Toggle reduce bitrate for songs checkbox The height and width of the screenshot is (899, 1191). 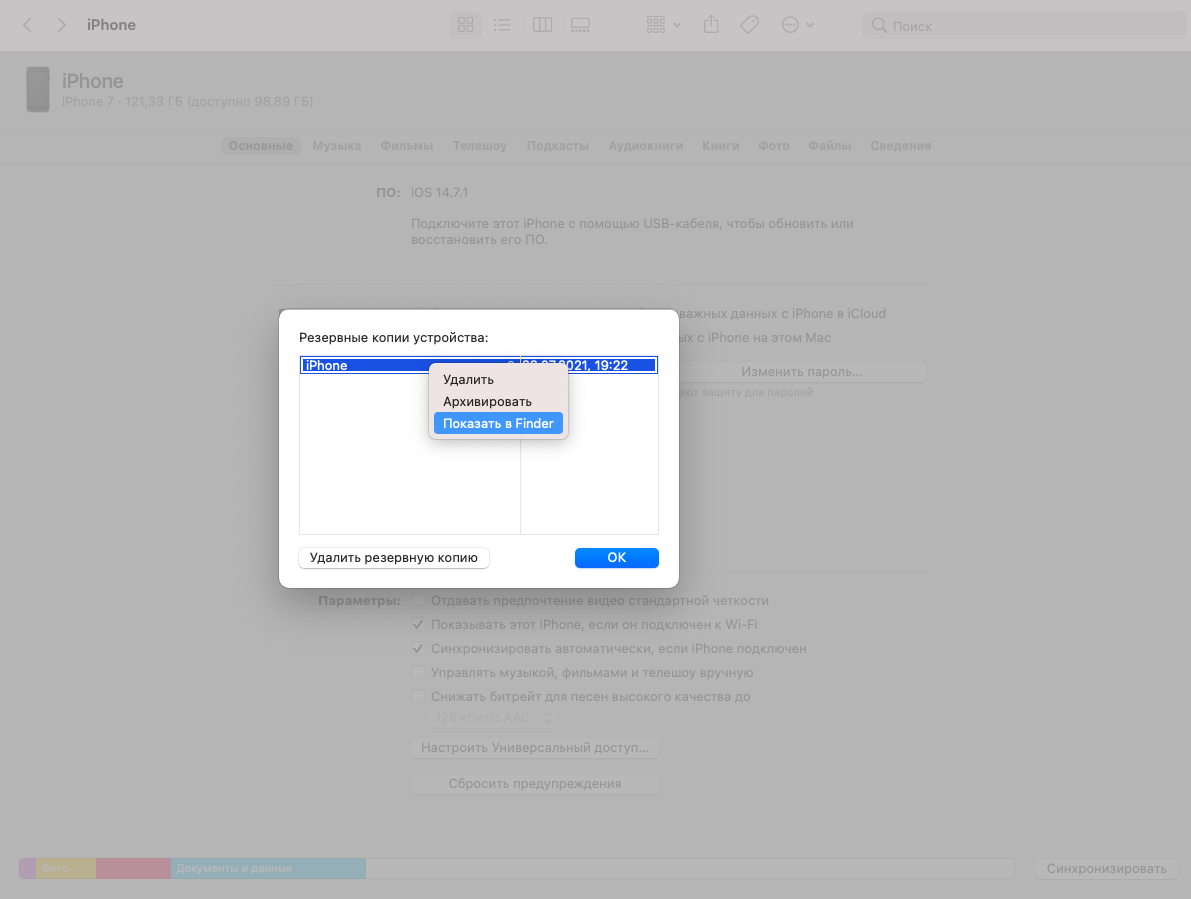click(418, 697)
